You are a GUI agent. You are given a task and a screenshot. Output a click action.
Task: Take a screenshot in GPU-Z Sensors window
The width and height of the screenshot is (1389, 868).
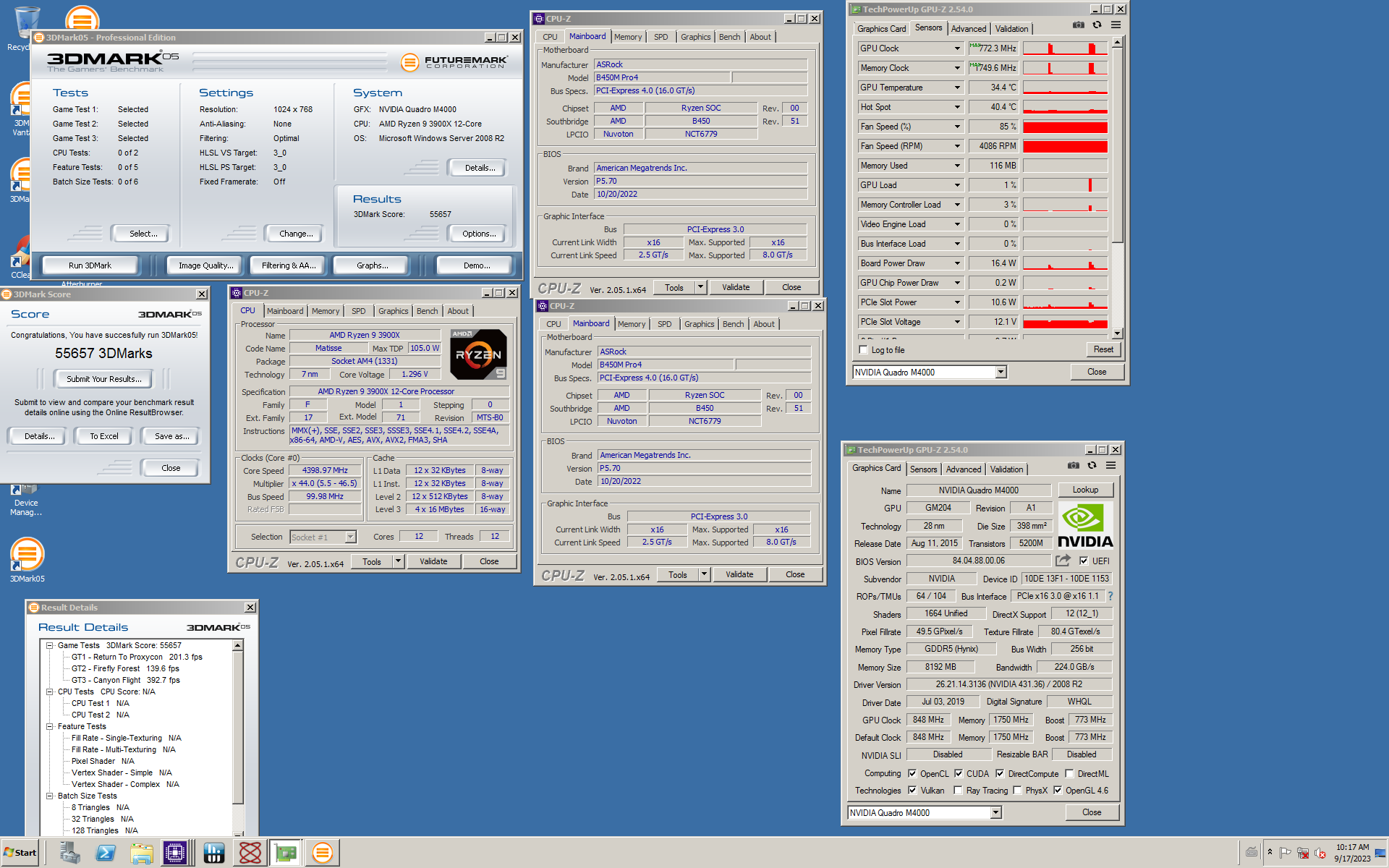click(x=1079, y=25)
